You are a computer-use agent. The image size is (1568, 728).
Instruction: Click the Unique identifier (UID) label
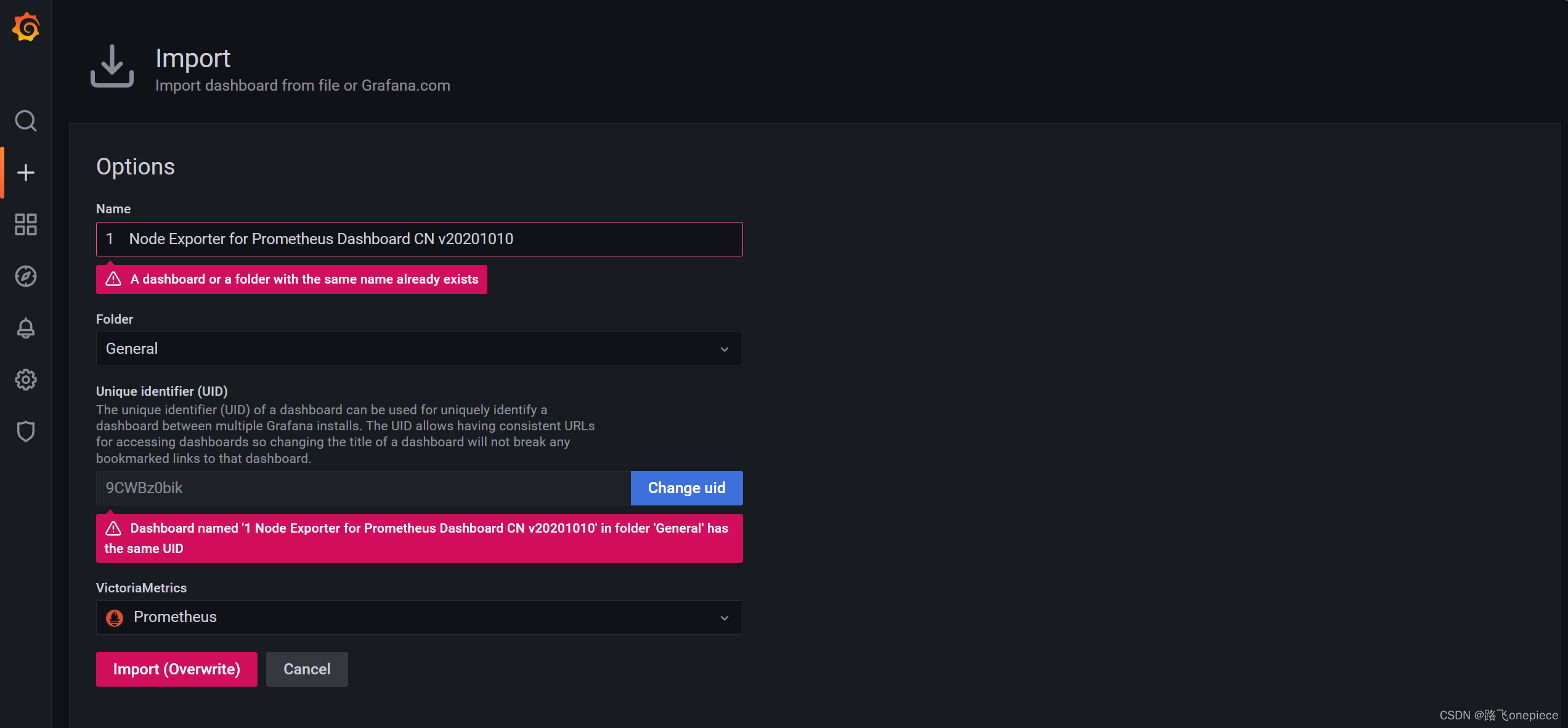click(162, 391)
